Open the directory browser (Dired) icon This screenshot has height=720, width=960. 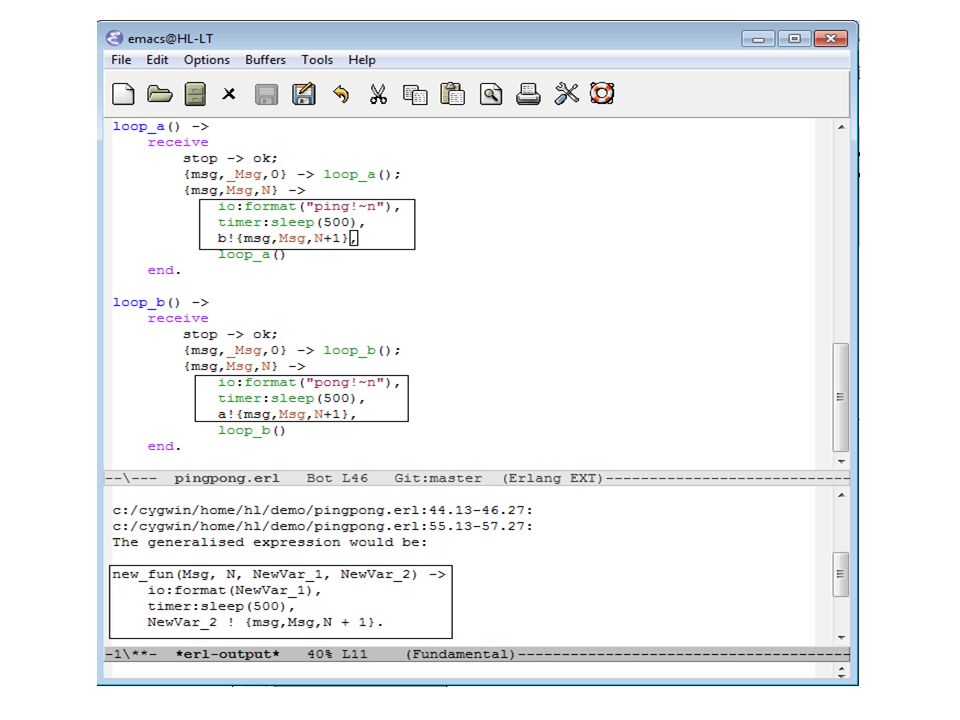[195, 94]
